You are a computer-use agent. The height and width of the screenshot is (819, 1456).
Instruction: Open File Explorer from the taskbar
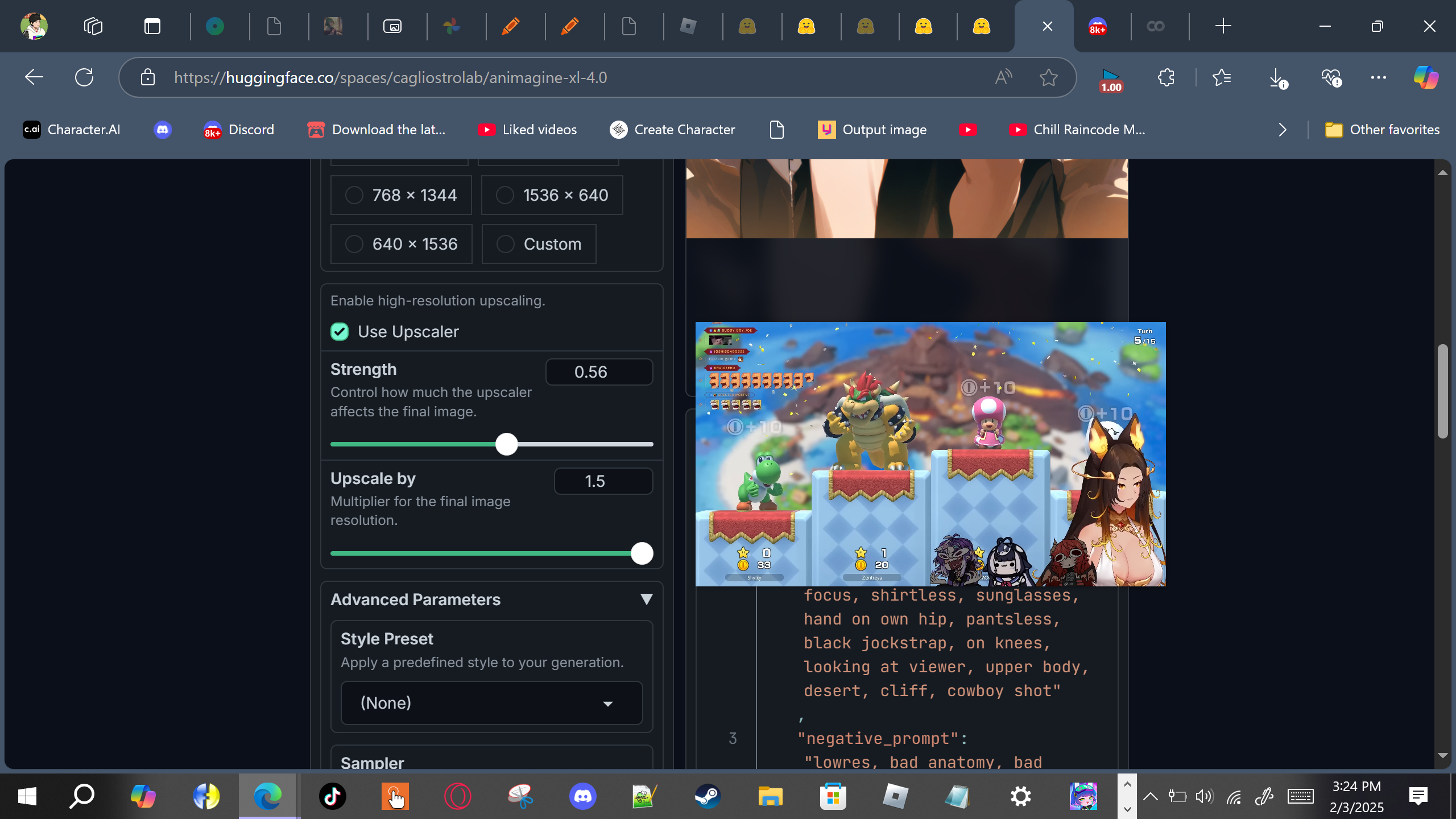click(x=770, y=796)
